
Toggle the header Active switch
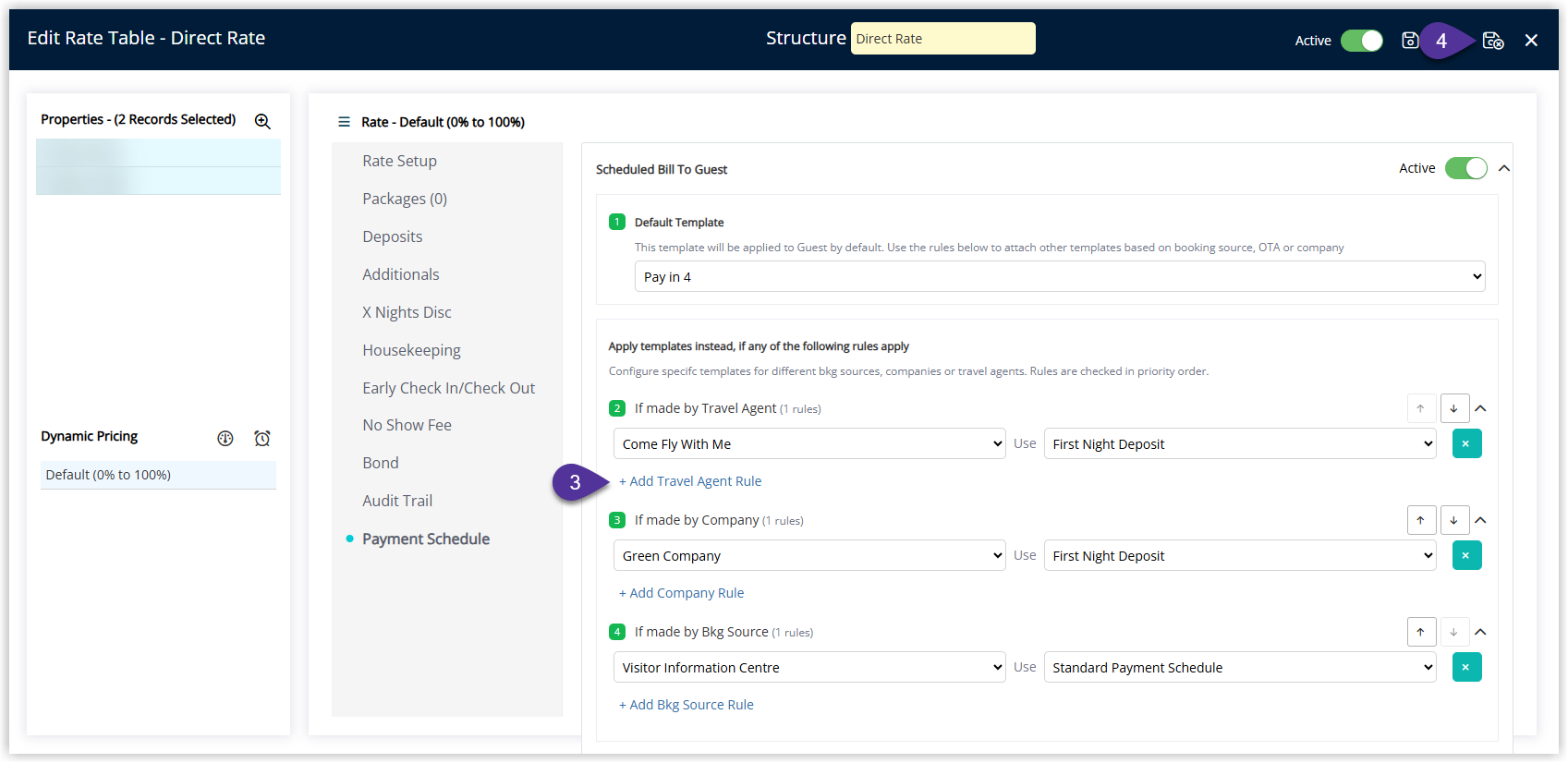tap(1362, 41)
